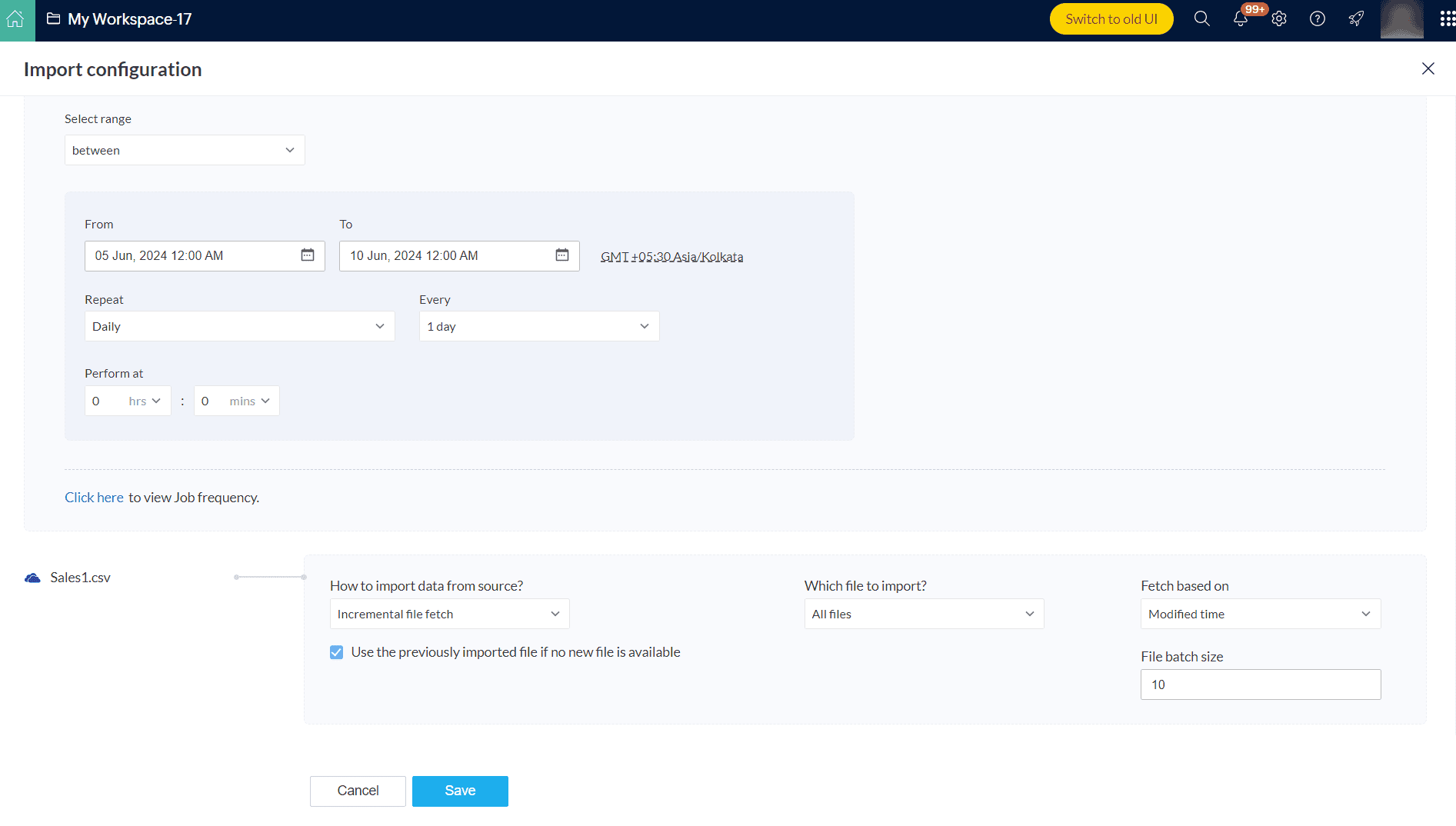Open Fetch based on dropdown

point(1261,614)
